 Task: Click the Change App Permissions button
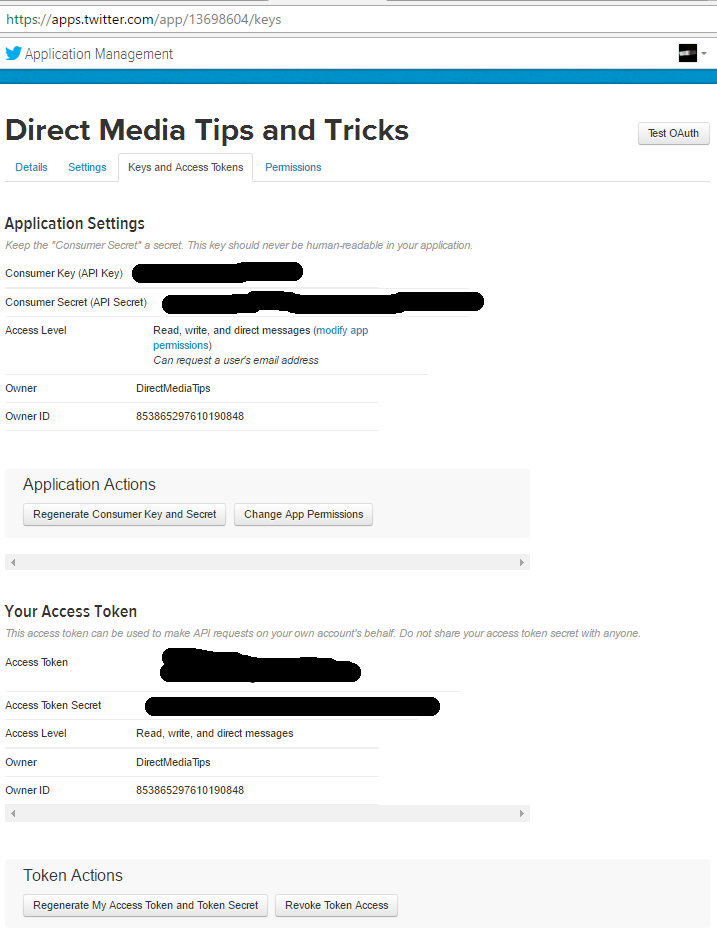(303, 514)
